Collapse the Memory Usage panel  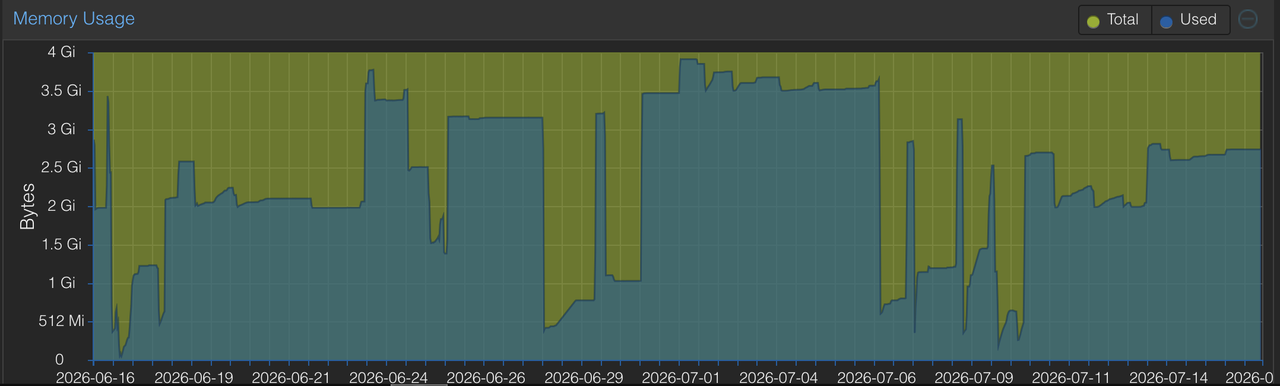click(1248, 19)
